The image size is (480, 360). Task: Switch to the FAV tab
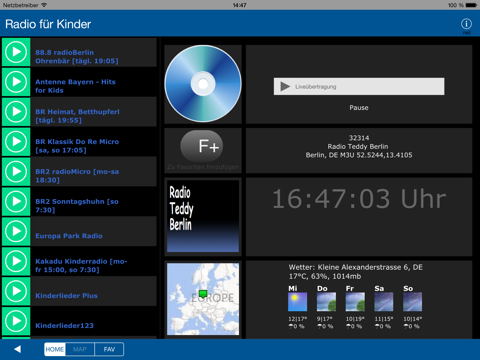(x=109, y=349)
